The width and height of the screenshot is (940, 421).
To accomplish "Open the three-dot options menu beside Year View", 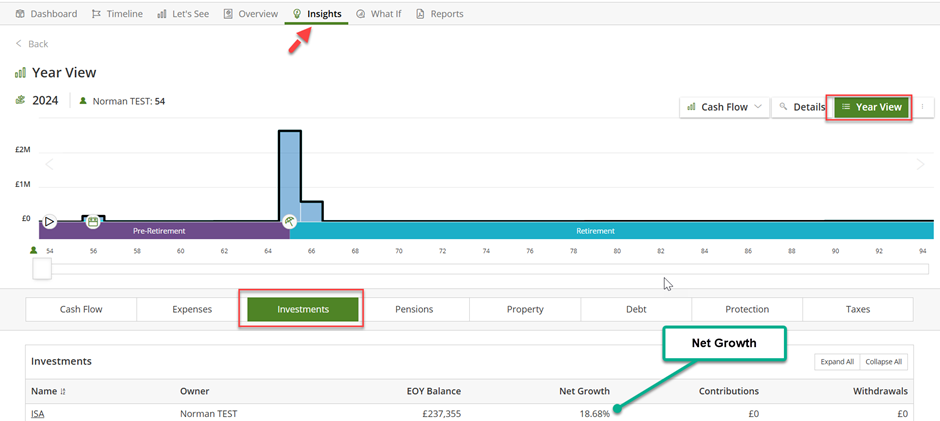I will pyautogui.click(x=921, y=107).
